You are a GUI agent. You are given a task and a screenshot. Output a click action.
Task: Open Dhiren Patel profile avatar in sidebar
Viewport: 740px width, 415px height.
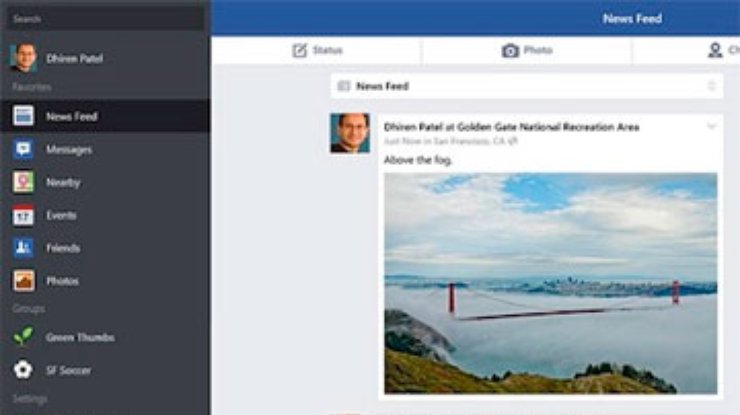23,58
